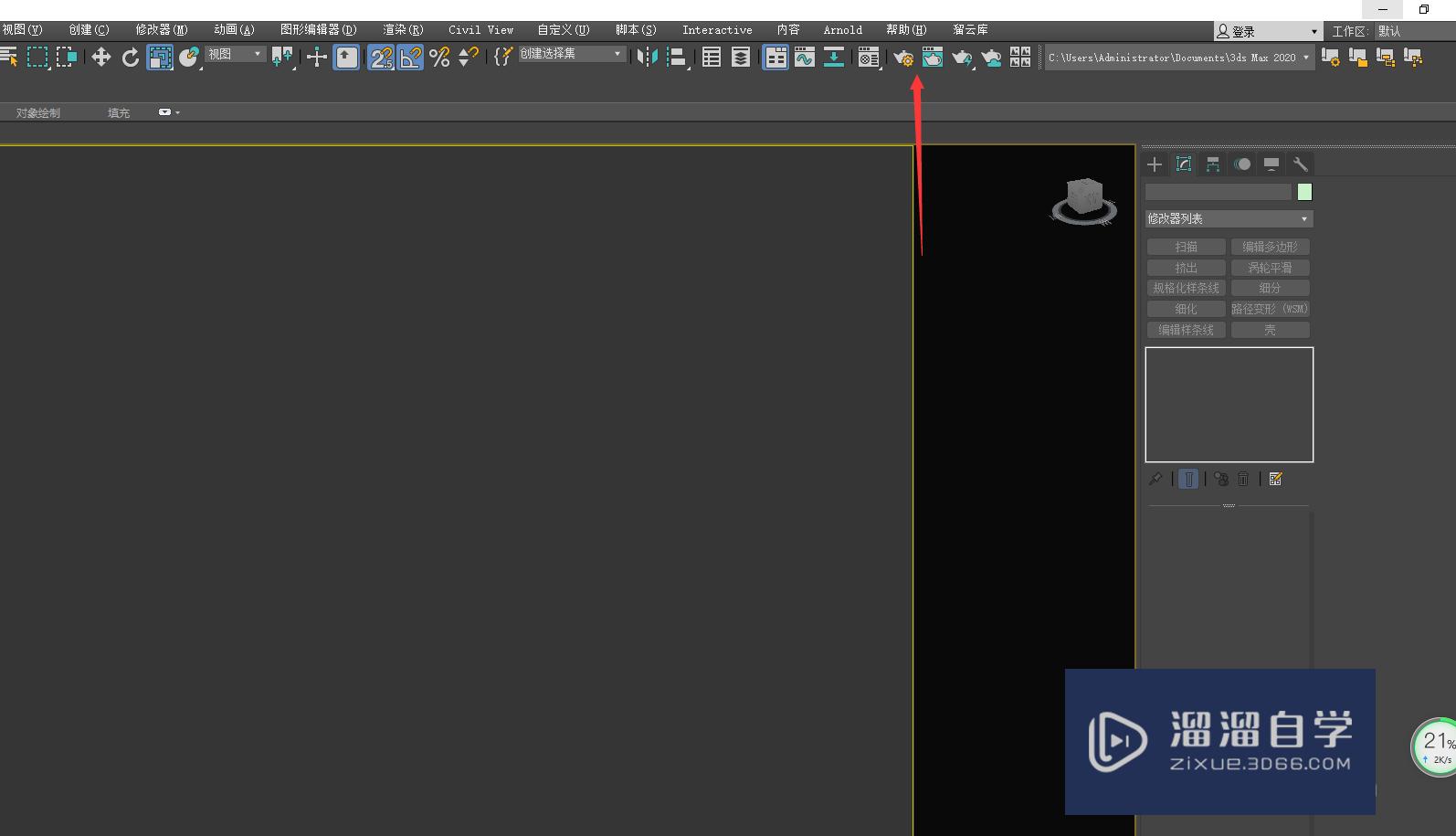
Task: Toggle the ribbon display button
Action: (775, 58)
